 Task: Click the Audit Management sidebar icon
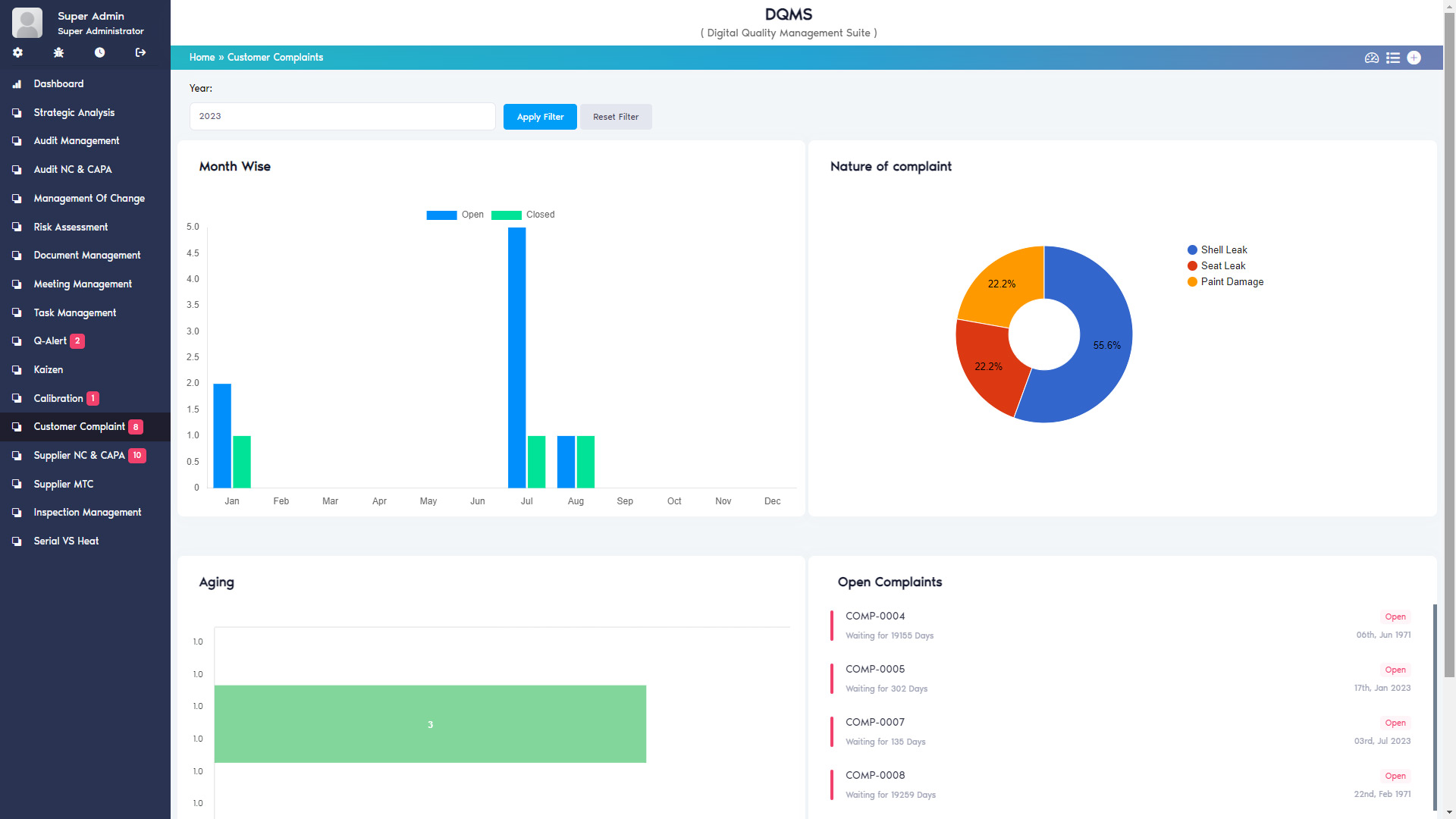click(x=17, y=141)
